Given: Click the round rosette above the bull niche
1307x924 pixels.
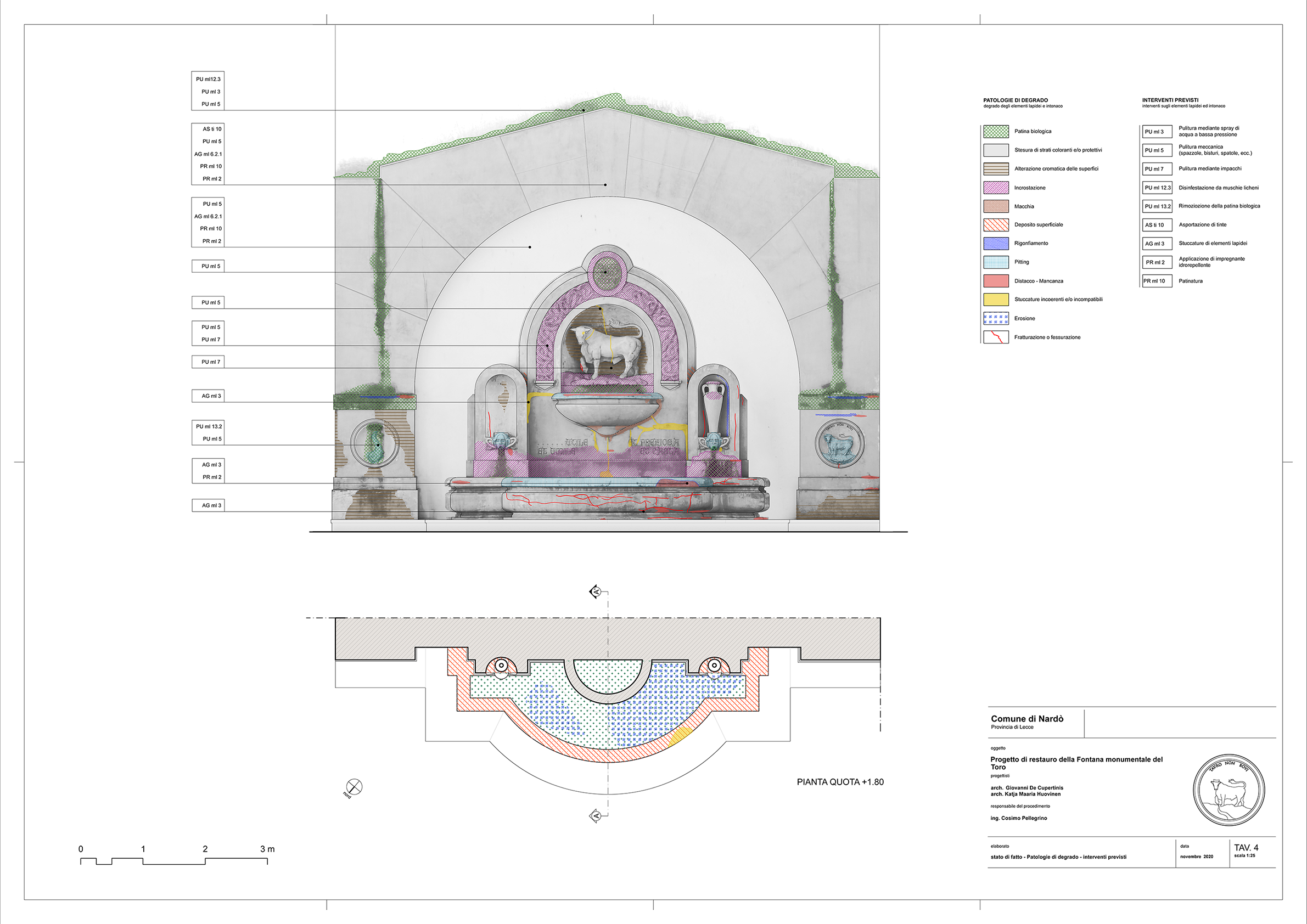Looking at the screenshot, I should pos(607,273).
